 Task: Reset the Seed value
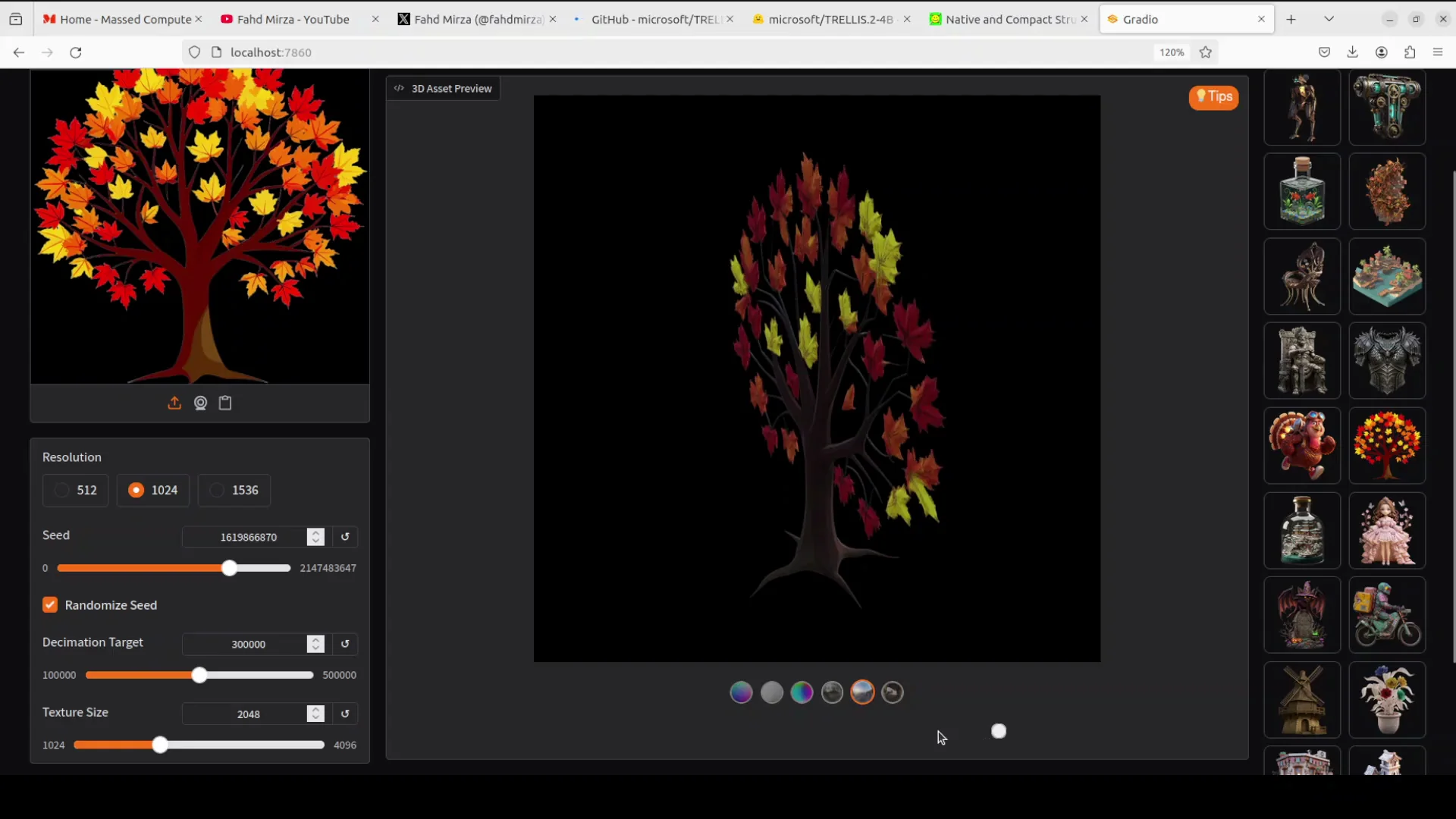pos(345,537)
